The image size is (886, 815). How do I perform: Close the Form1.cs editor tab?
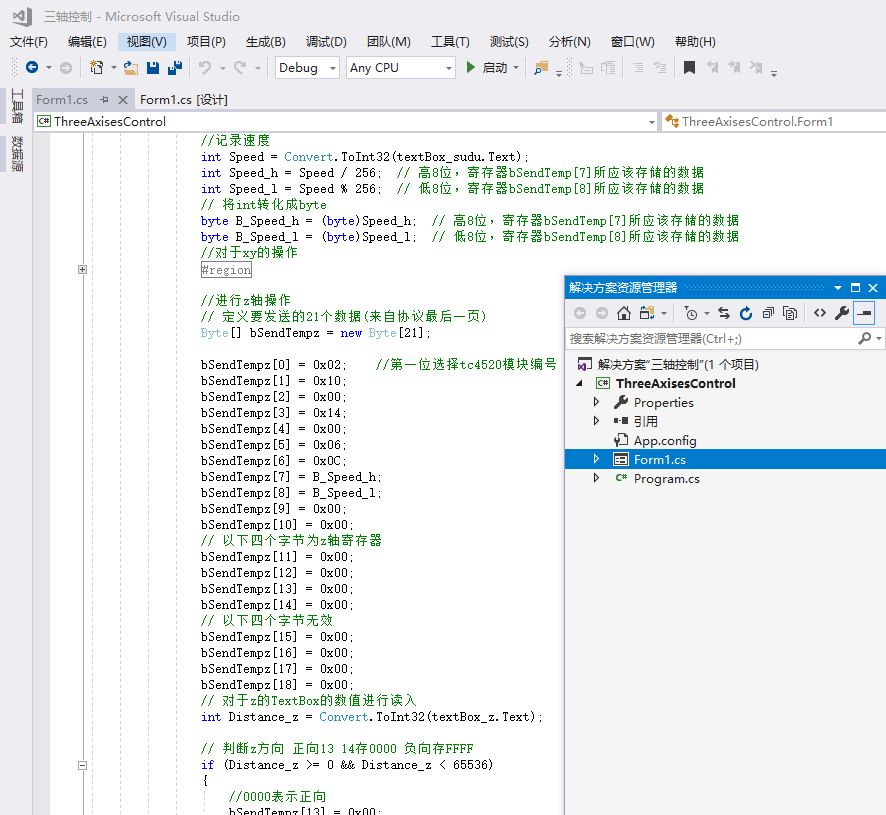pos(123,100)
